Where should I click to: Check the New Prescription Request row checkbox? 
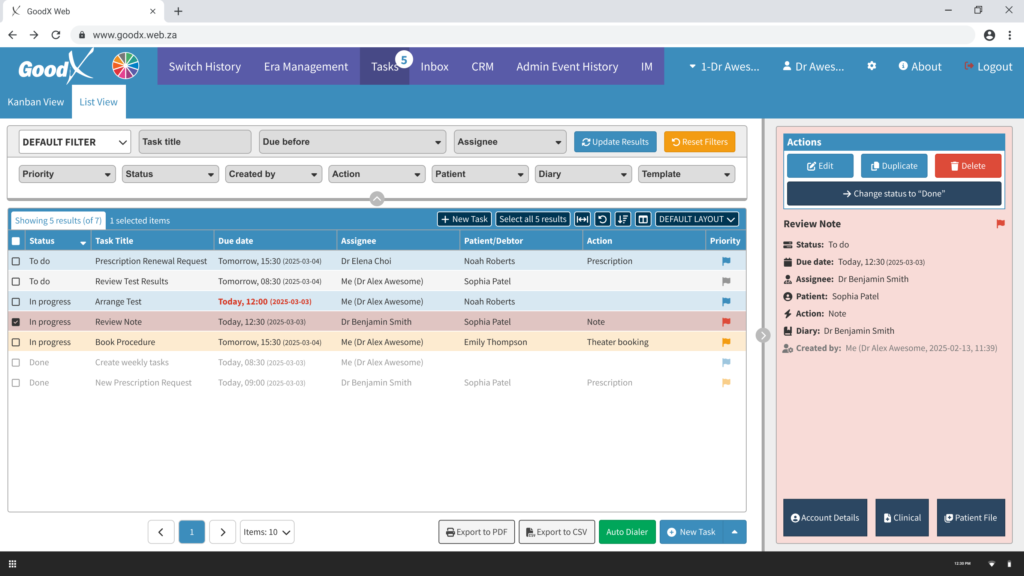tap(16, 383)
